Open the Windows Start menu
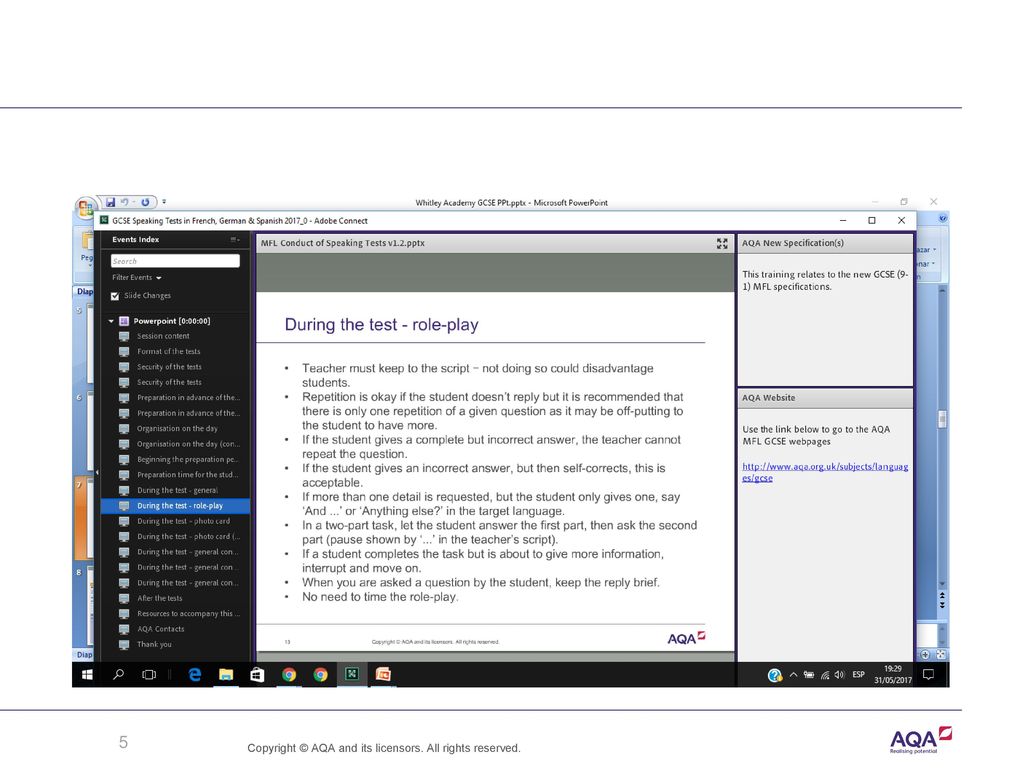Viewport: 1024px width, 768px height. [87, 675]
